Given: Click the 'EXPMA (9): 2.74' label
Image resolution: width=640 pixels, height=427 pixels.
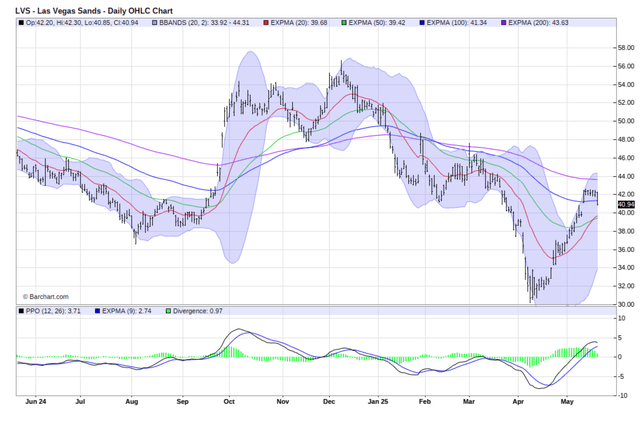Looking at the screenshot, I should (x=127, y=311).
